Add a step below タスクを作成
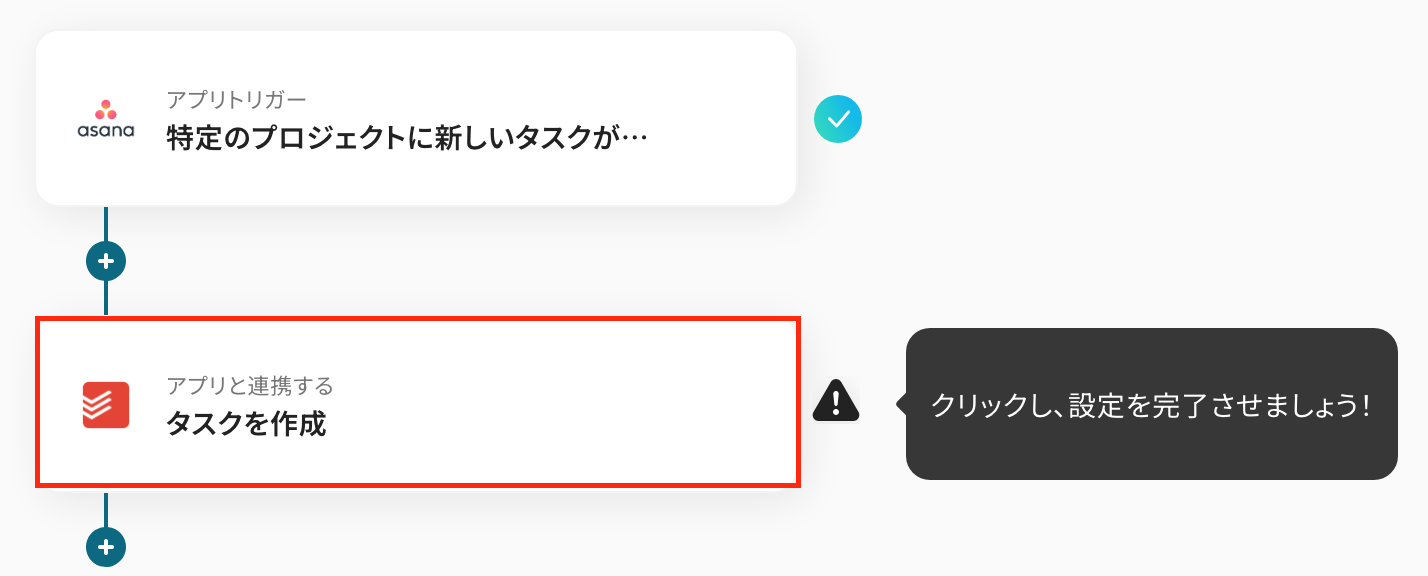The height and width of the screenshot is (576, 1428). click(x=106, y=547)
